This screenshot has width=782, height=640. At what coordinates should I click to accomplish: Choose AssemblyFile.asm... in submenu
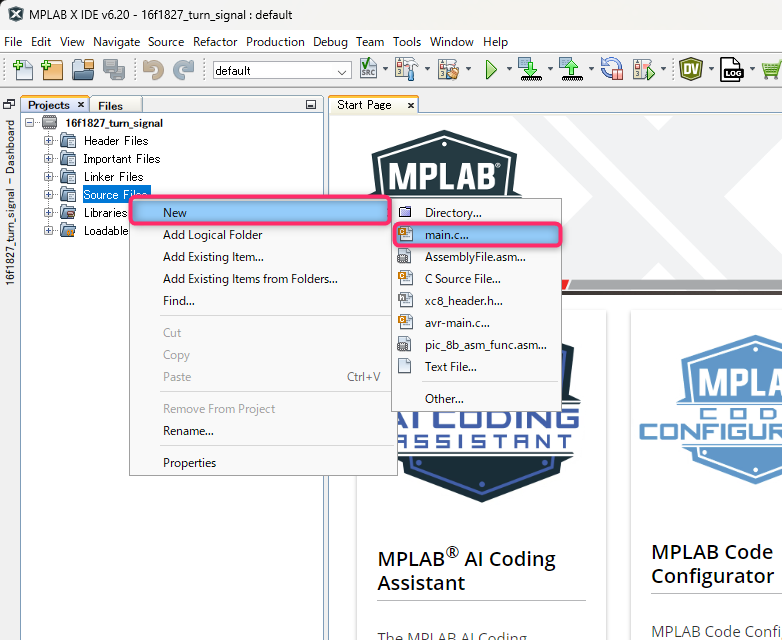[477, 257]
